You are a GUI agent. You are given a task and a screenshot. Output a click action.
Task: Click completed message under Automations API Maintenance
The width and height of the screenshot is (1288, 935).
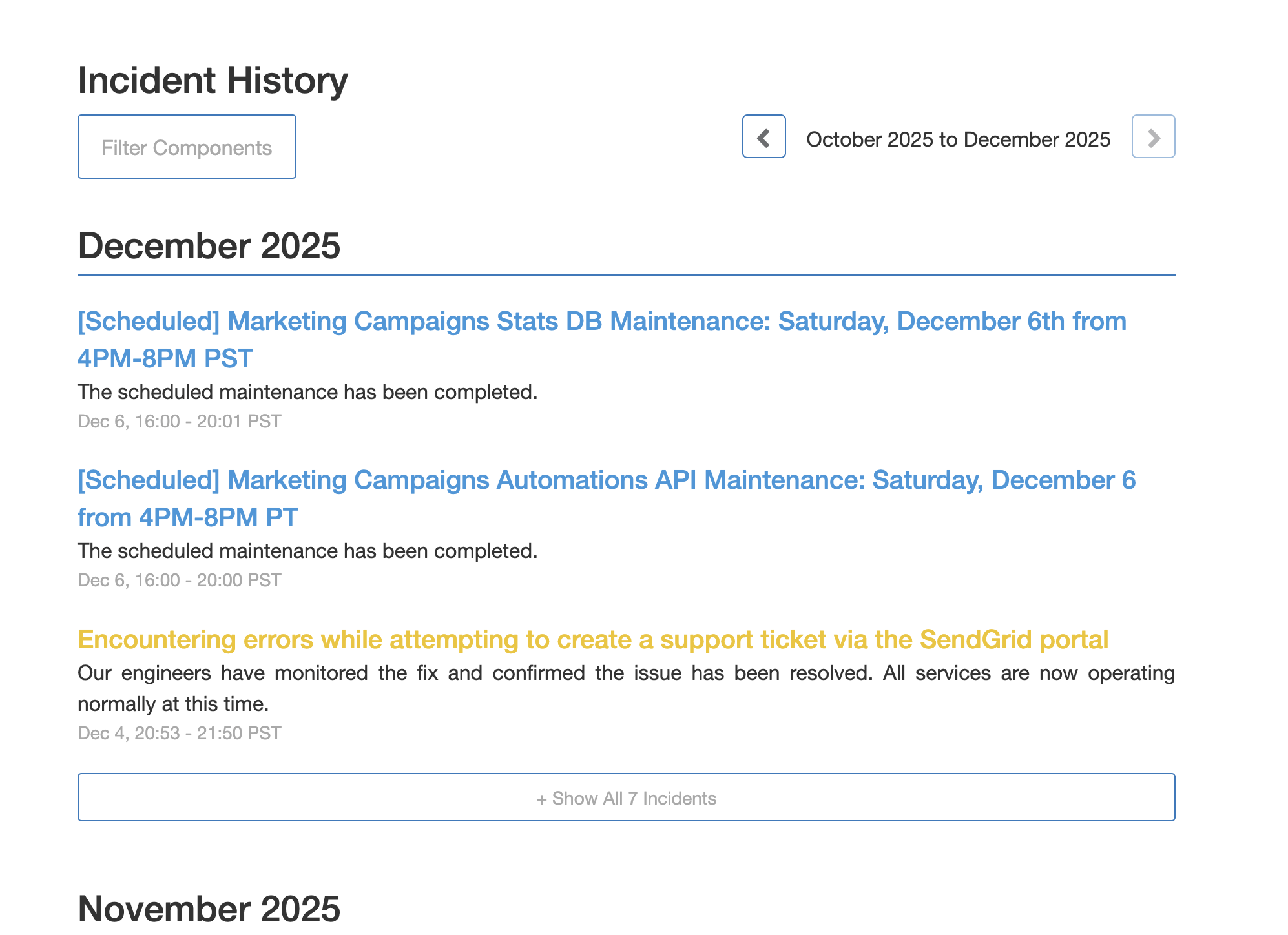coord(307,551)
